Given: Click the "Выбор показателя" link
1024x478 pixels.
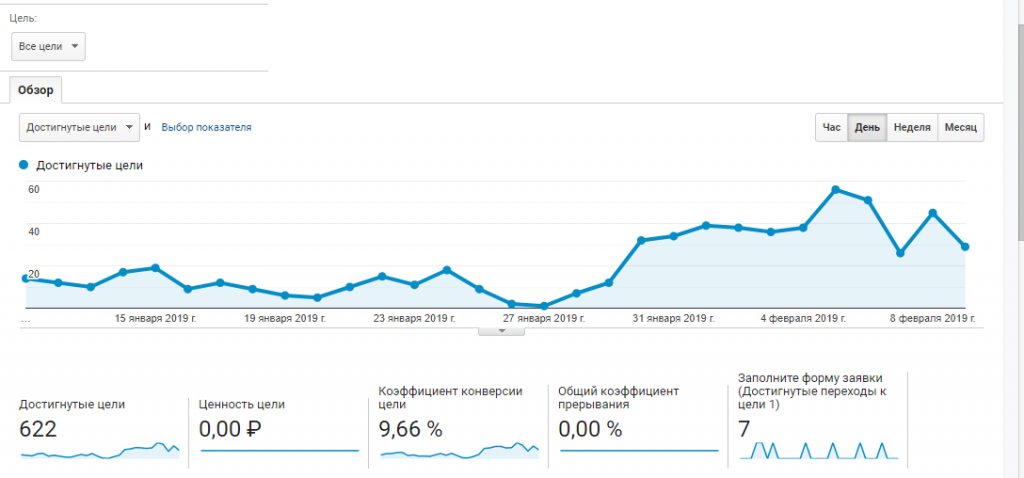Looking at the screenshot, I should (x=206, y=128).
